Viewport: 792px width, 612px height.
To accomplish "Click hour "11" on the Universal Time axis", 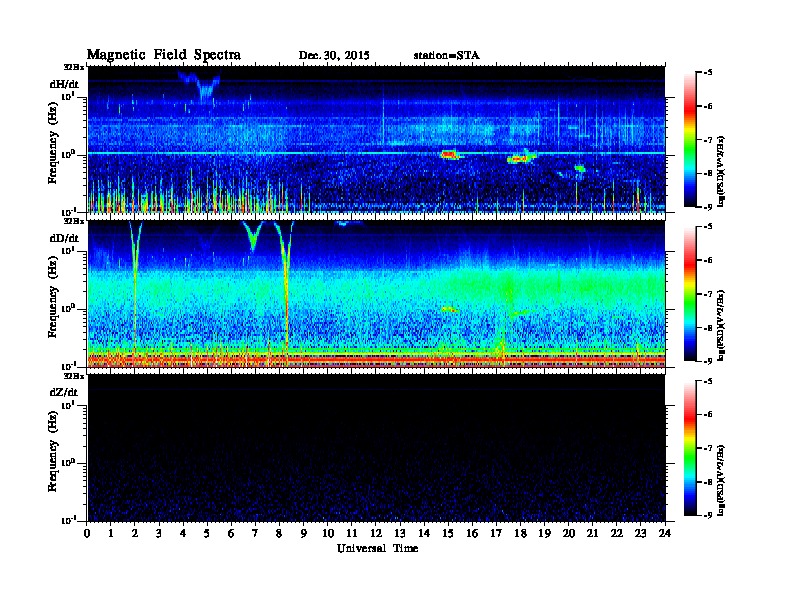I will pyautogui.click(x=352, y=533).
